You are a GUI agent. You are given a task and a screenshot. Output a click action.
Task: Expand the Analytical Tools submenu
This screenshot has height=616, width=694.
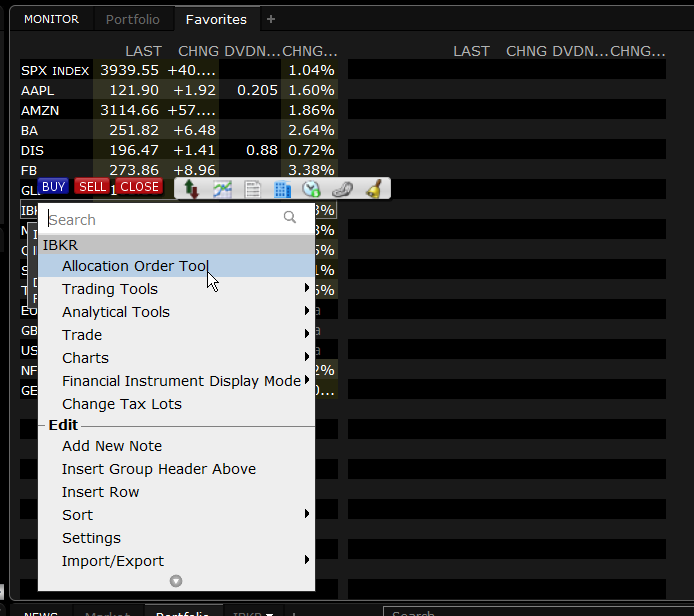176,312
